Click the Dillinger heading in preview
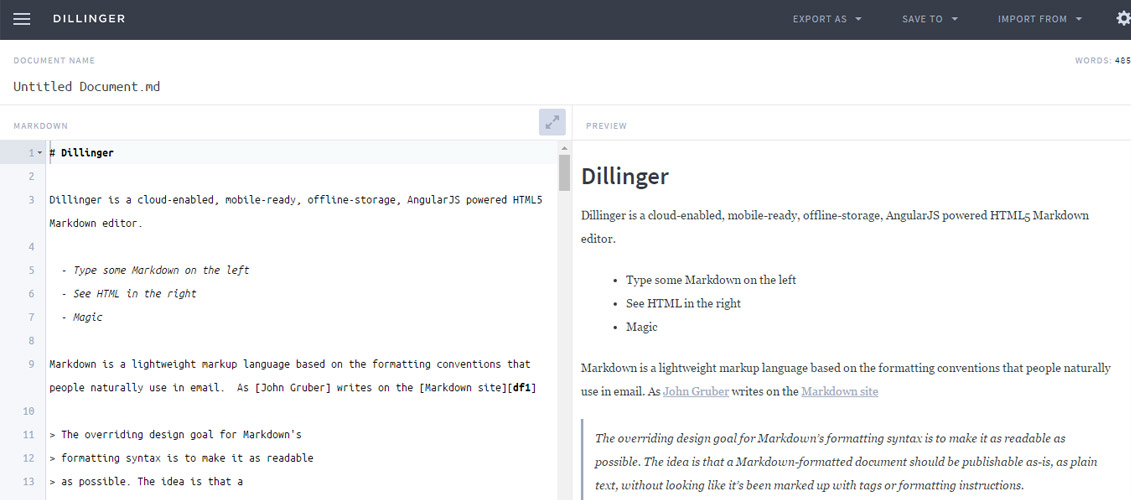The width and height of the screenshot is (1131, 500). tap(625, 176)
